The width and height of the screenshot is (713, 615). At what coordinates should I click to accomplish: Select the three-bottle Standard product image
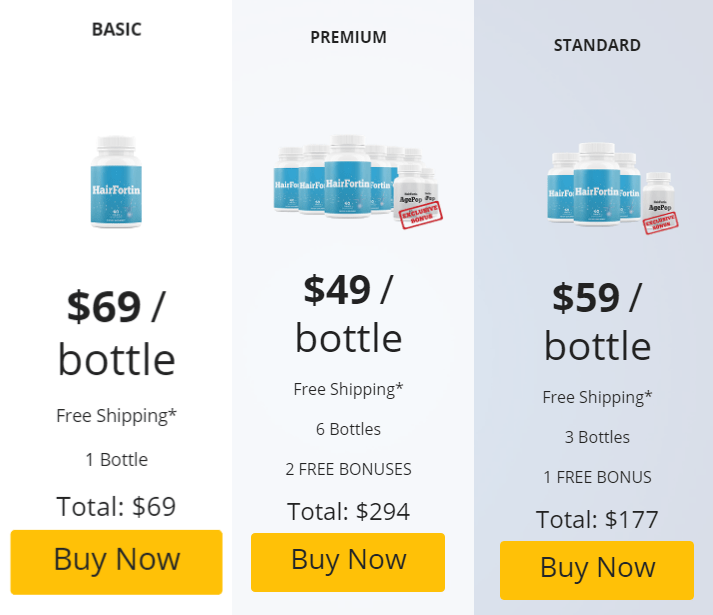click(612, 188)
